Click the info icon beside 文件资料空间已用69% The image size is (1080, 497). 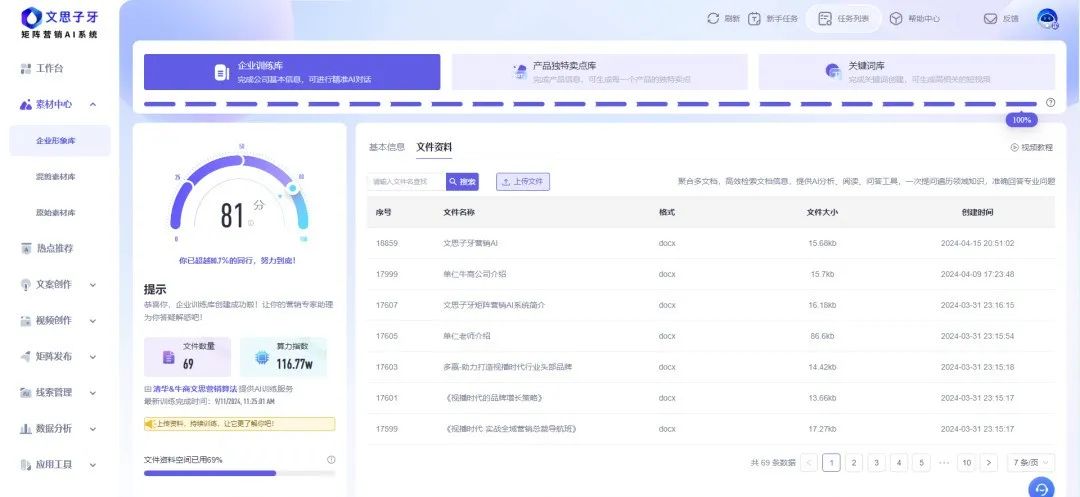click(331, 460)
